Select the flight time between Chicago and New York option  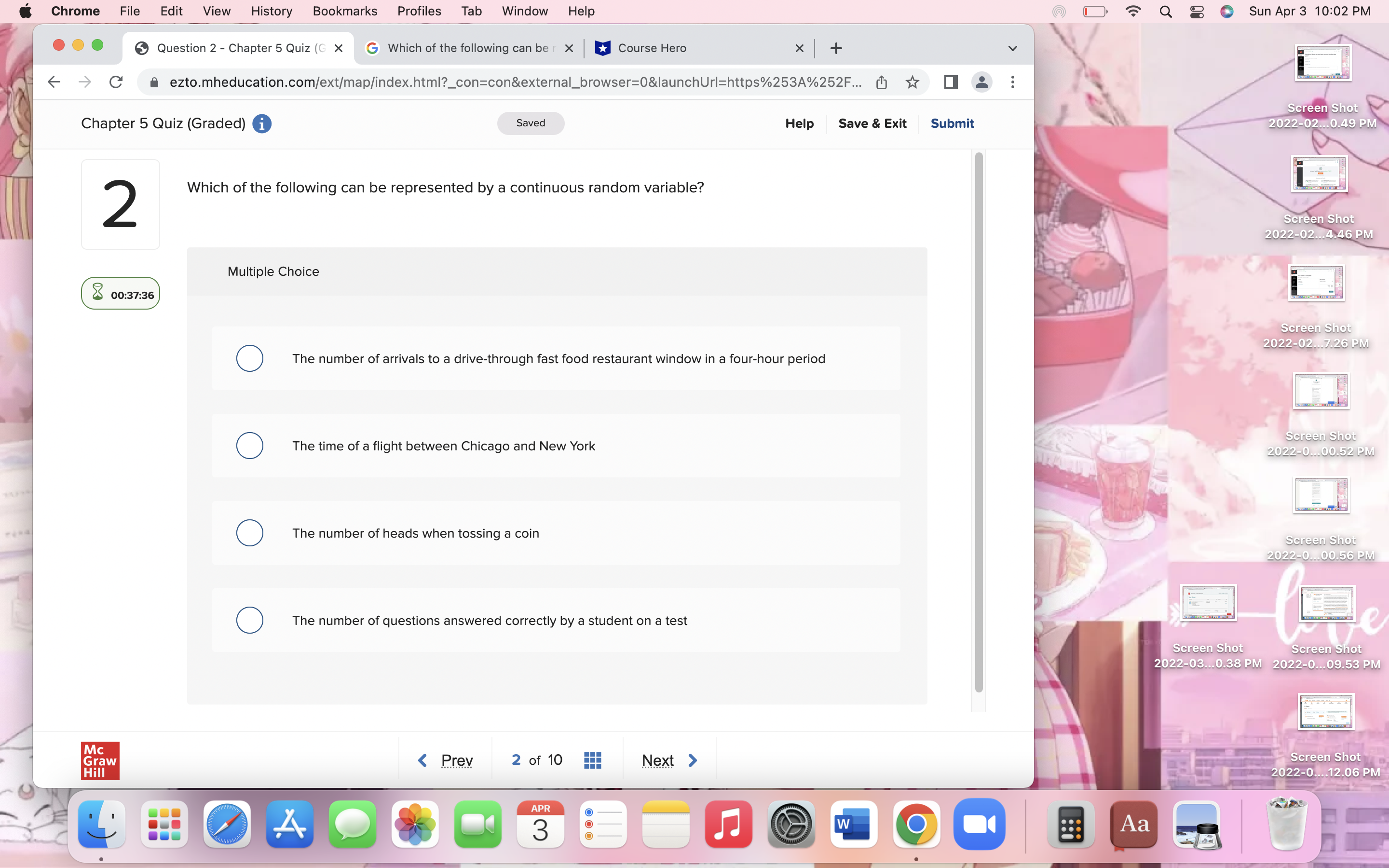point(250,446)
